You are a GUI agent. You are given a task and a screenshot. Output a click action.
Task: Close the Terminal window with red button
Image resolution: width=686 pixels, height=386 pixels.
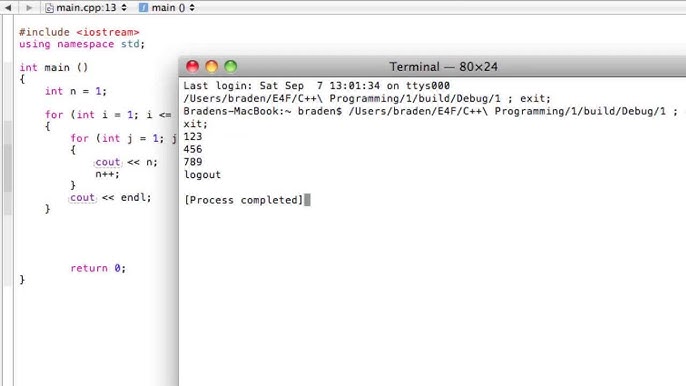192,67
